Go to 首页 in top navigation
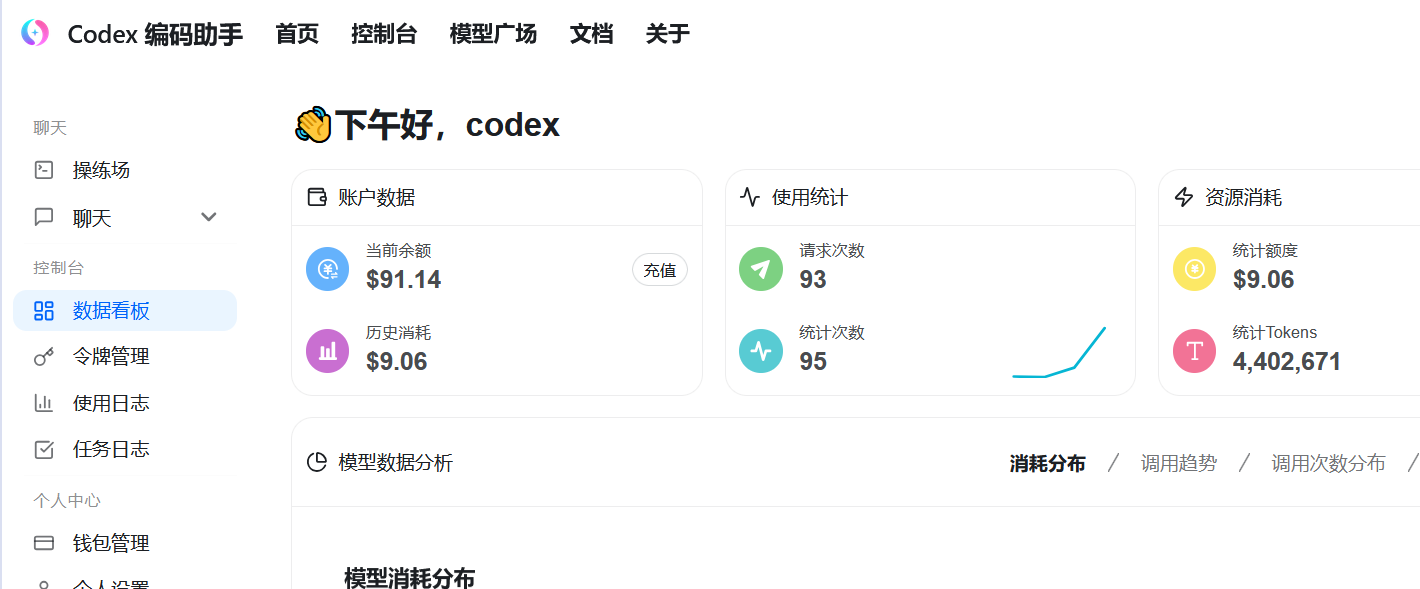Viewport: 1420px width, 589px height. (297, 34)
